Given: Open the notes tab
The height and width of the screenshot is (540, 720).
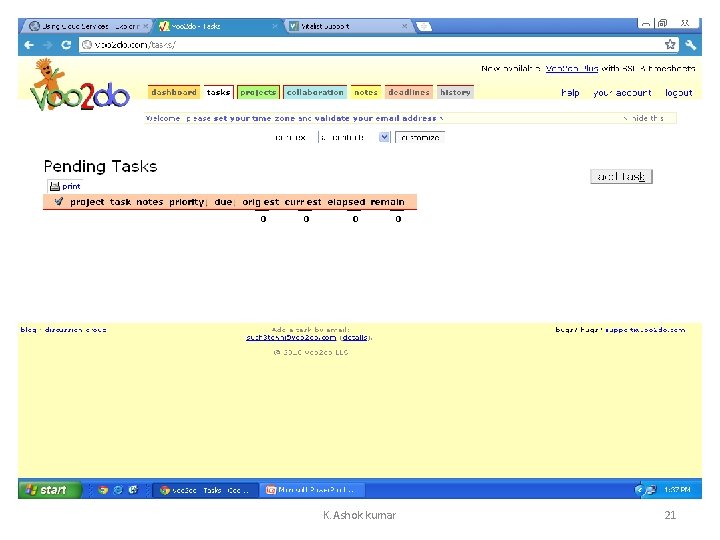Looking at the screenshot, I should [366, 92].
